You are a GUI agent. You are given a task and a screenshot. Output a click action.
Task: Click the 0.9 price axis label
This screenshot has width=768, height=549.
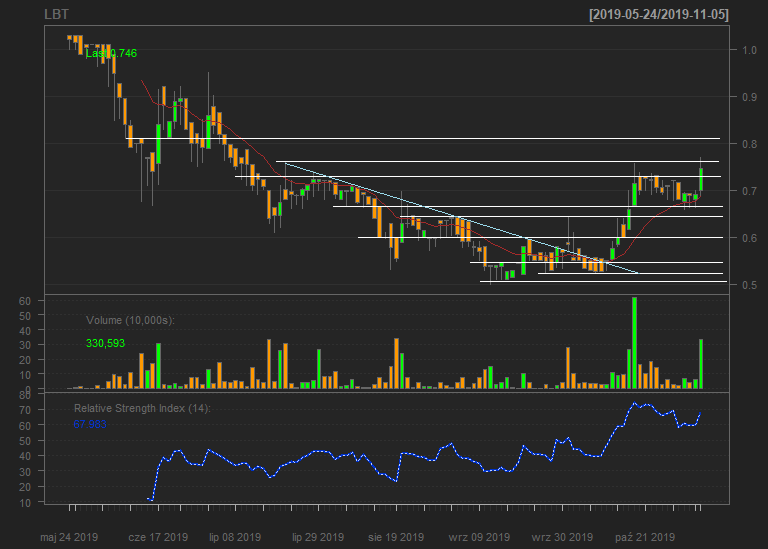pos(749,97)
